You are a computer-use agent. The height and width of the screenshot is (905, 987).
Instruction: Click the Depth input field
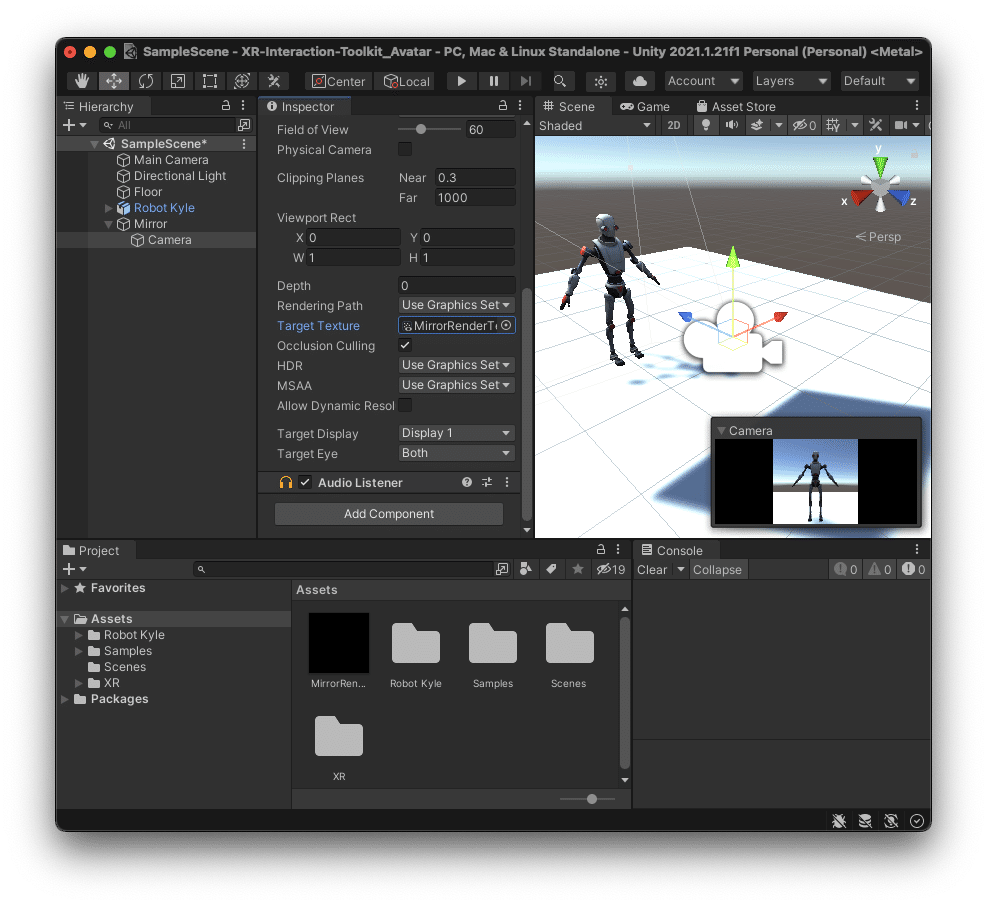click(x=456, y=286)
